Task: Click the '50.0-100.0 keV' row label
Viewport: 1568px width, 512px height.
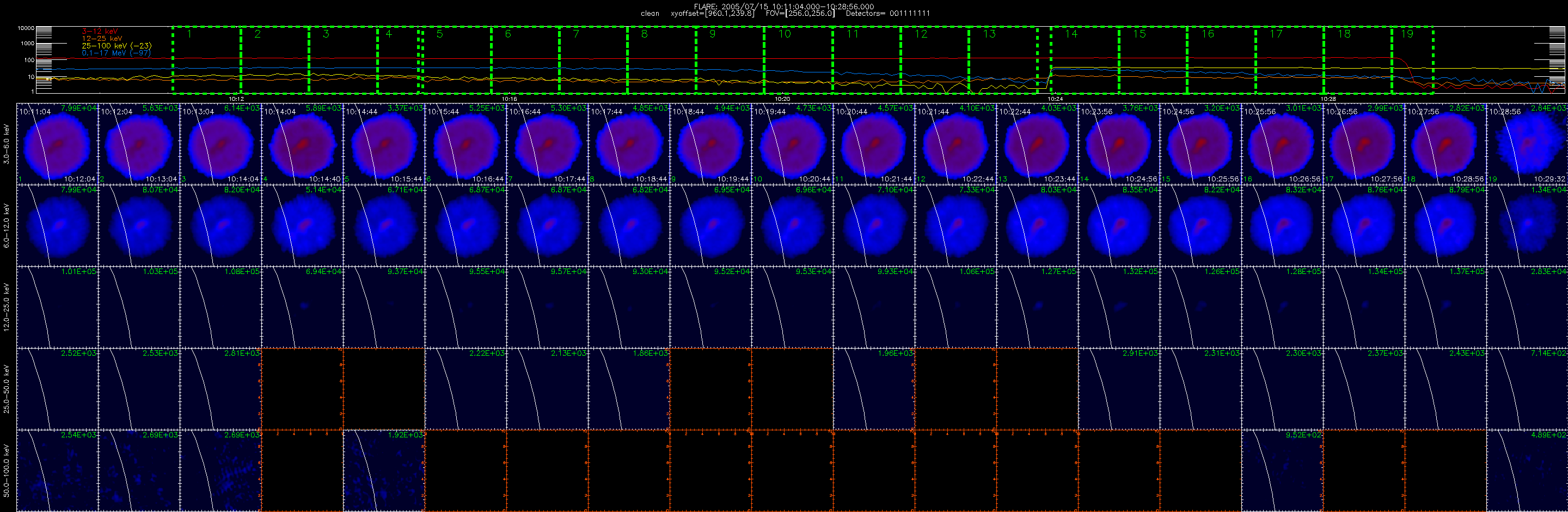Action: (x=7, y=470)
